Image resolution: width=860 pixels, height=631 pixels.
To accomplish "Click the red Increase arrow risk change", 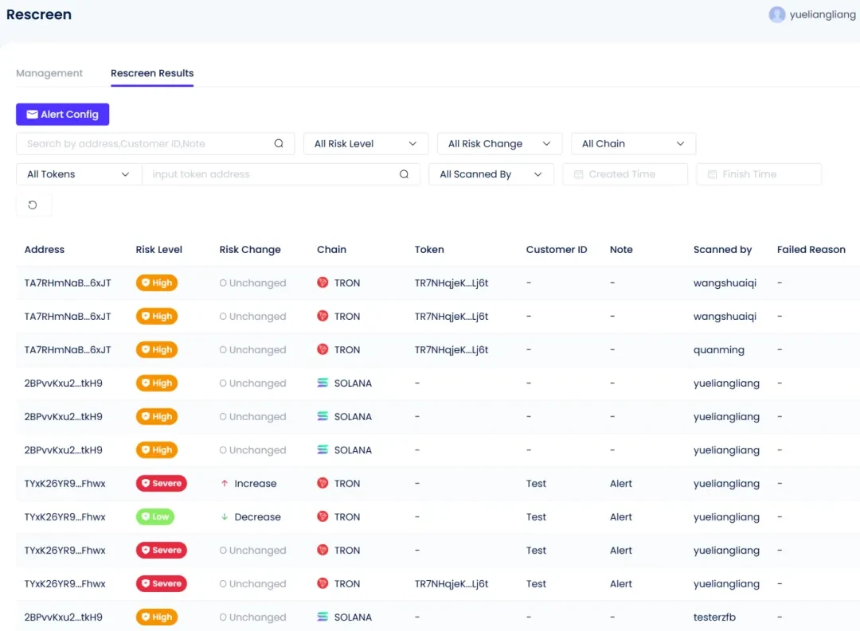I will (225, 484).
